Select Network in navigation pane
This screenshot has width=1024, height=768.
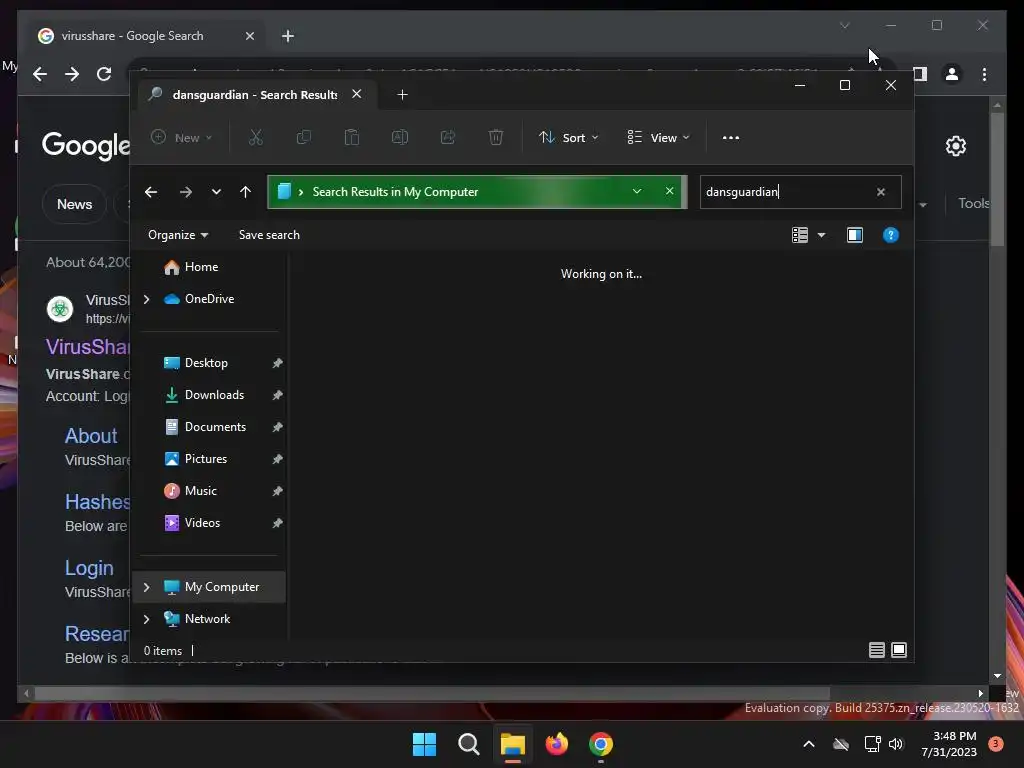[207, 619]
